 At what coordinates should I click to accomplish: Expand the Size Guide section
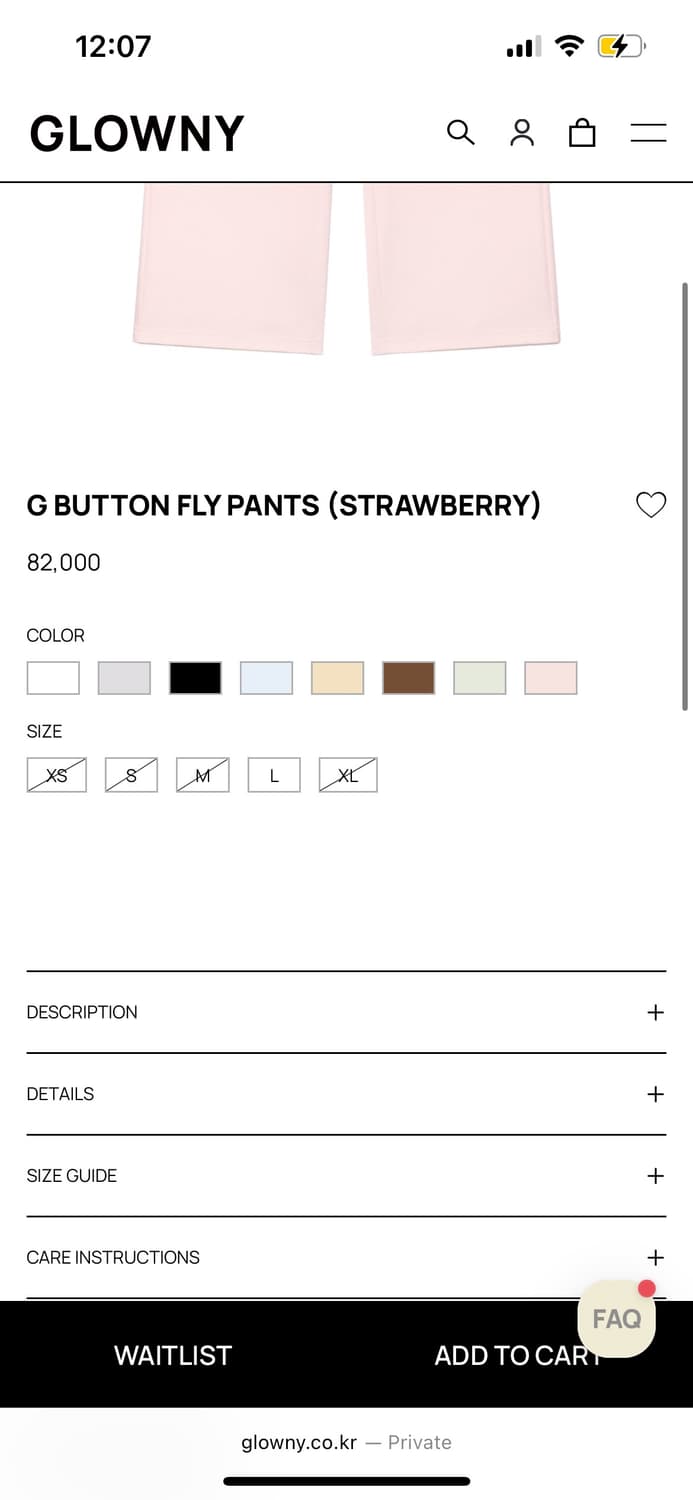pyautogui.click(x=346, y=1176)
